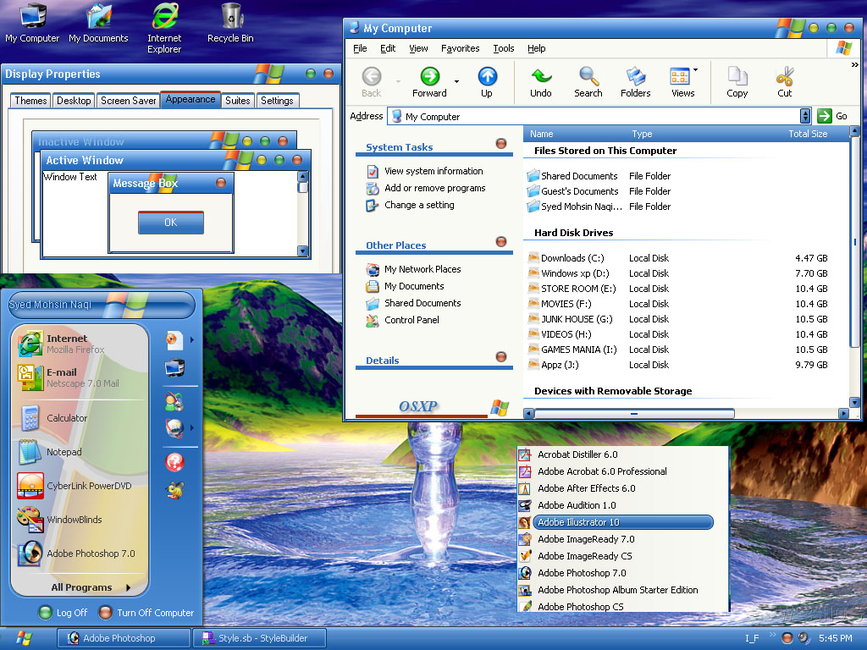The image size is (867, 650).
Task: Switch to Style.sb - StyleBuilder taskbar item
Action: (x=259, y=638)
